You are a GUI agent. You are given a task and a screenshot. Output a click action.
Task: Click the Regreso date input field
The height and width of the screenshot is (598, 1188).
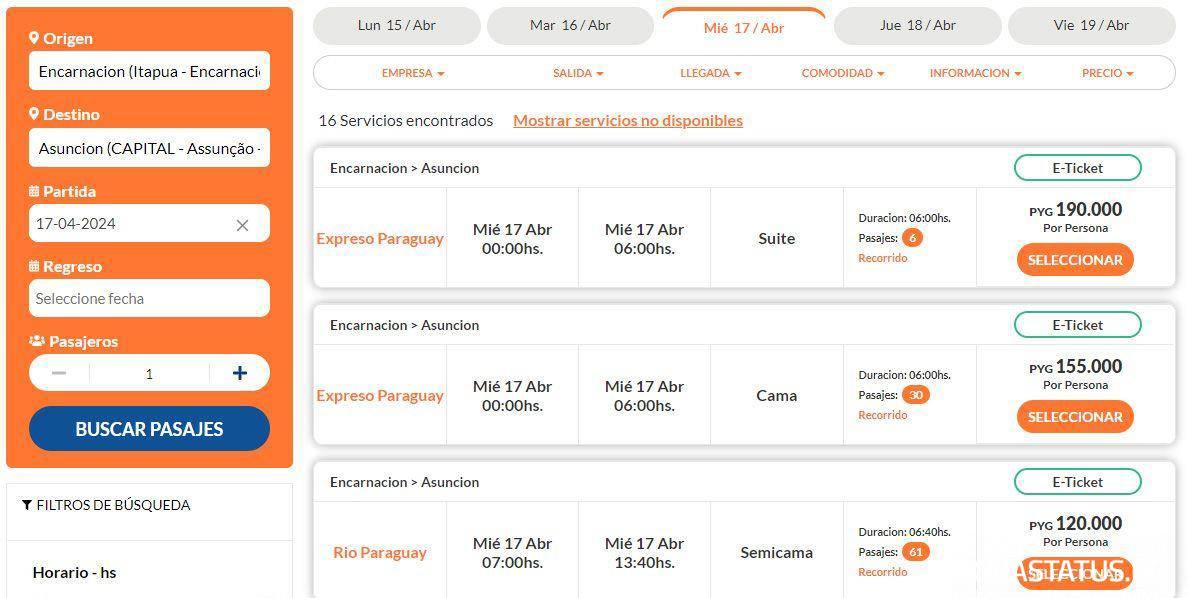pyautogui.click(x=149, y=299)
